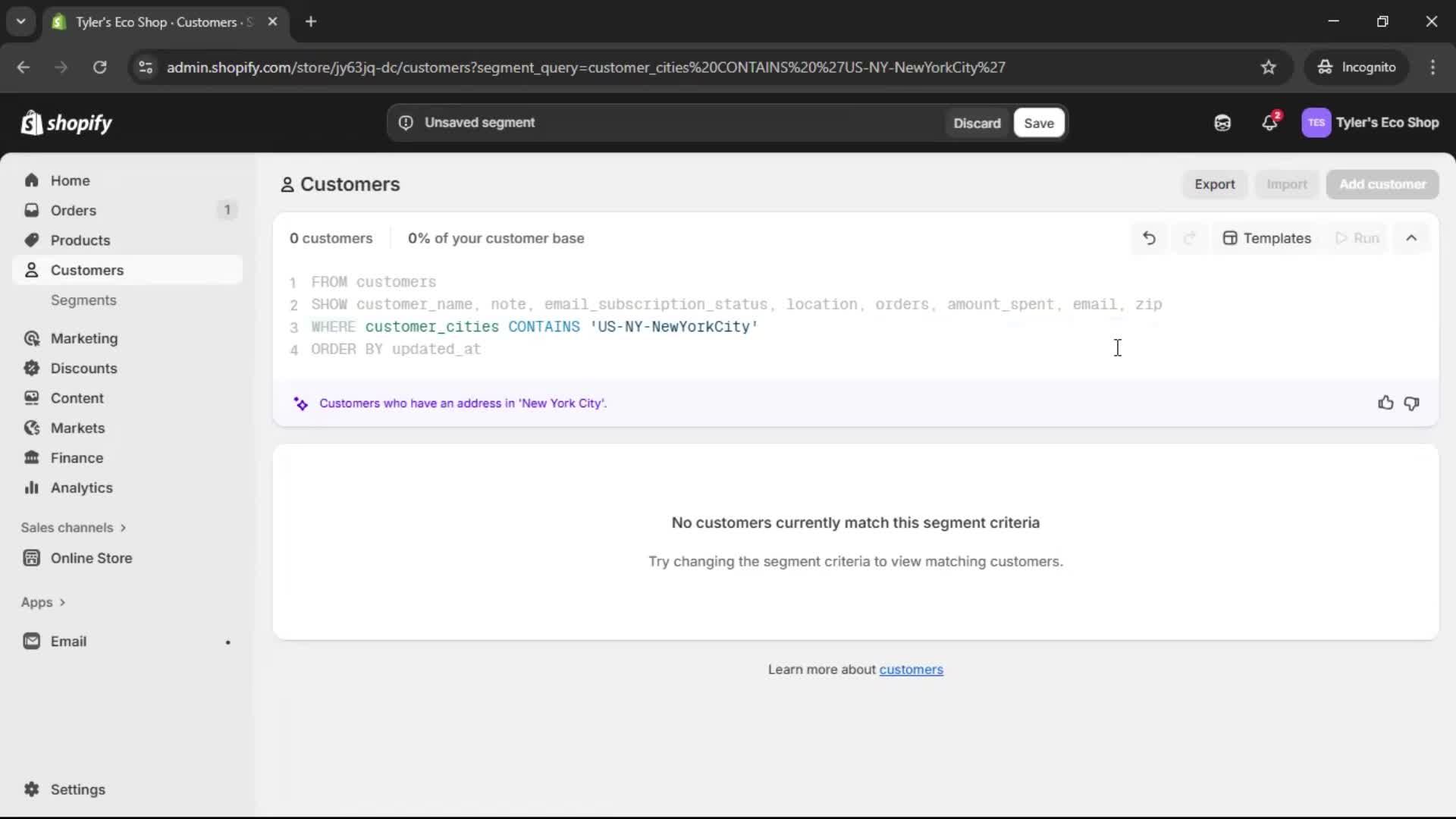The width and height of the screenshot is (1456, 819).
Task: Select Marketing in the sidebar
Action: [83, 339]
